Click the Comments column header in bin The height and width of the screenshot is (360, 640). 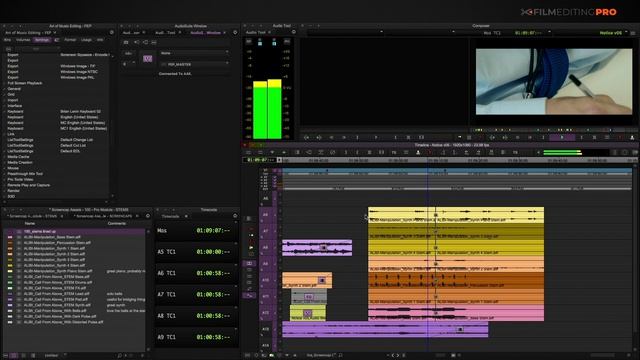[117, 223]
